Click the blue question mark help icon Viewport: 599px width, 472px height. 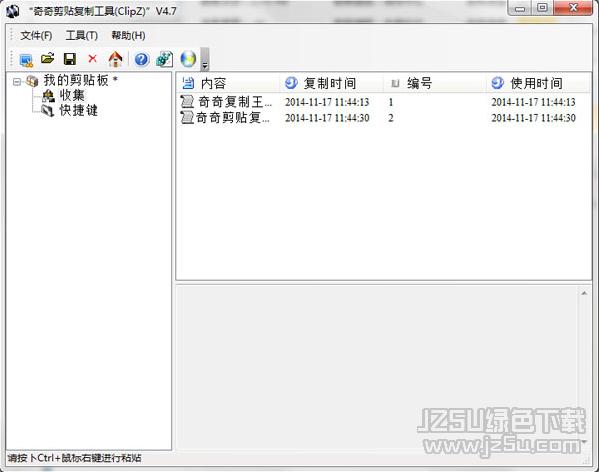[x=142, y=59]
